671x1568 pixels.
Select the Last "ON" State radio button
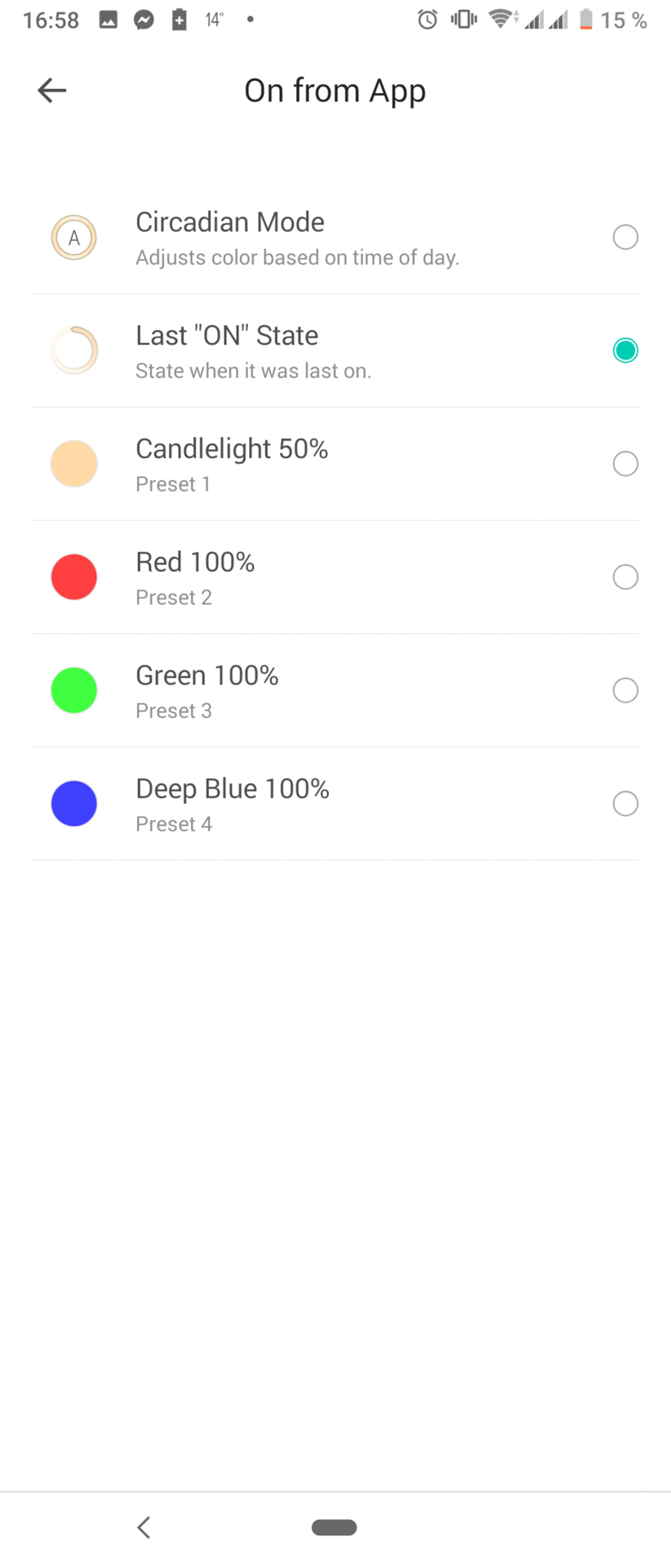[x=625, y=350]
